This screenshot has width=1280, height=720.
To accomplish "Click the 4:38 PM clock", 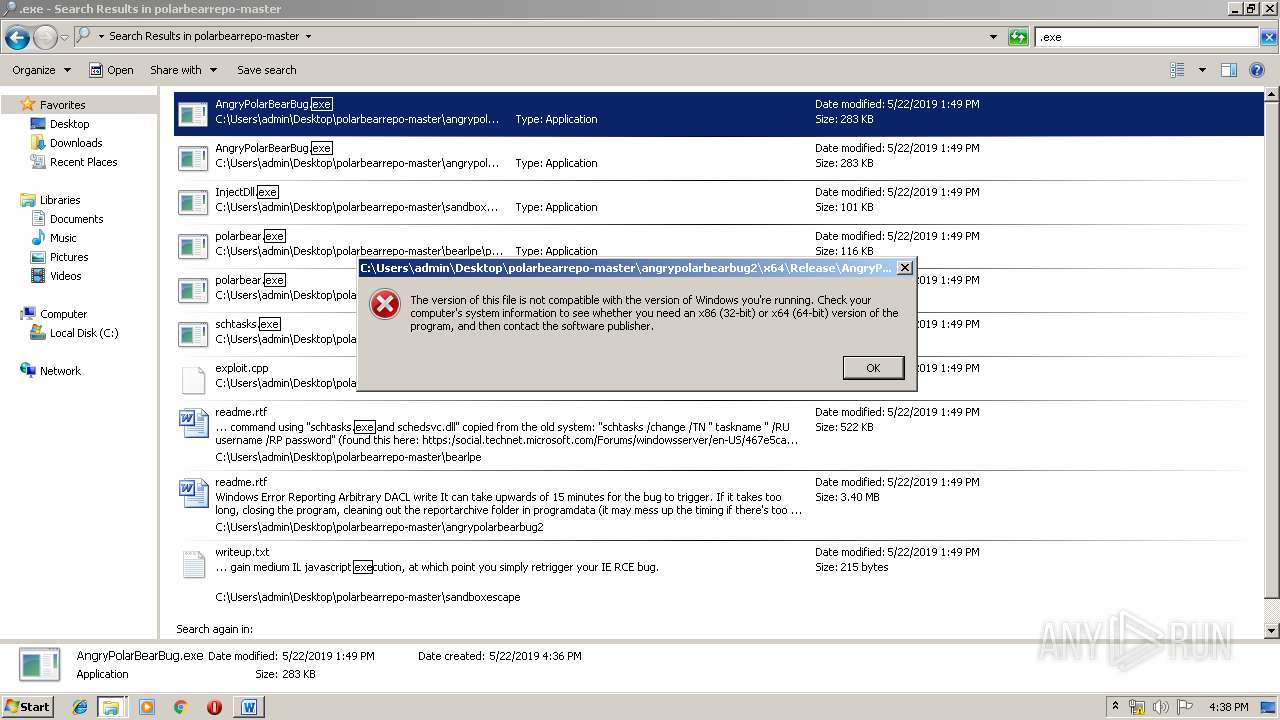I will pos(1229,707).
